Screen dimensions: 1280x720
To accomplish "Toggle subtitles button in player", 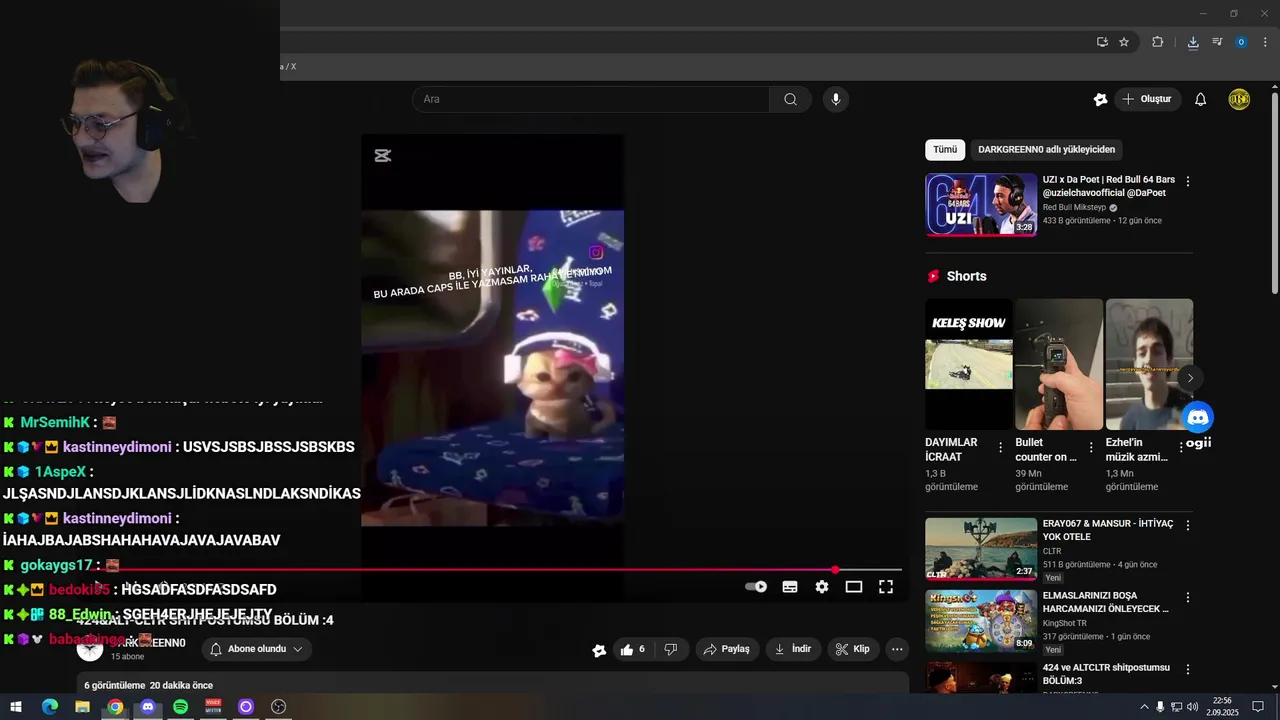I will 790,587.
